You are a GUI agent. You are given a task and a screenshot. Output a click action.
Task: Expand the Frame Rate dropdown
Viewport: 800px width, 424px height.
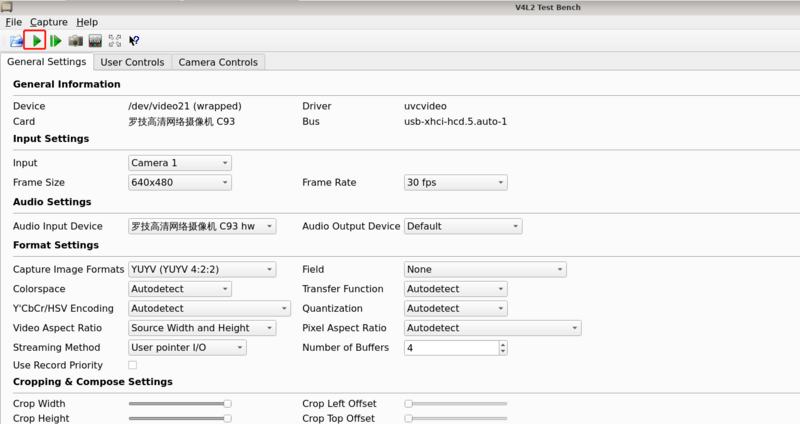pos(455,183)
